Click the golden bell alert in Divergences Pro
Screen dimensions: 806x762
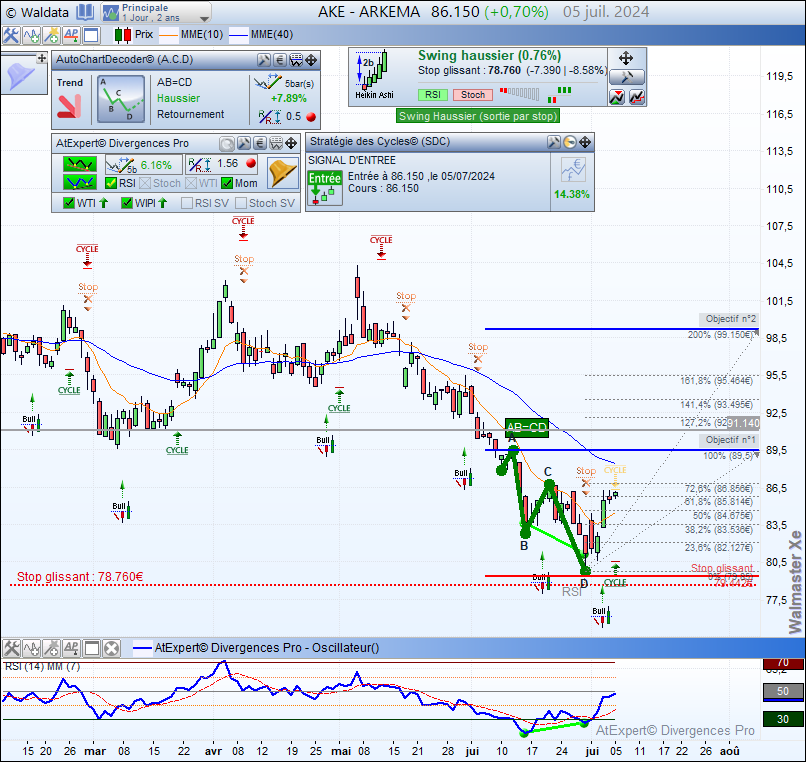282,173
